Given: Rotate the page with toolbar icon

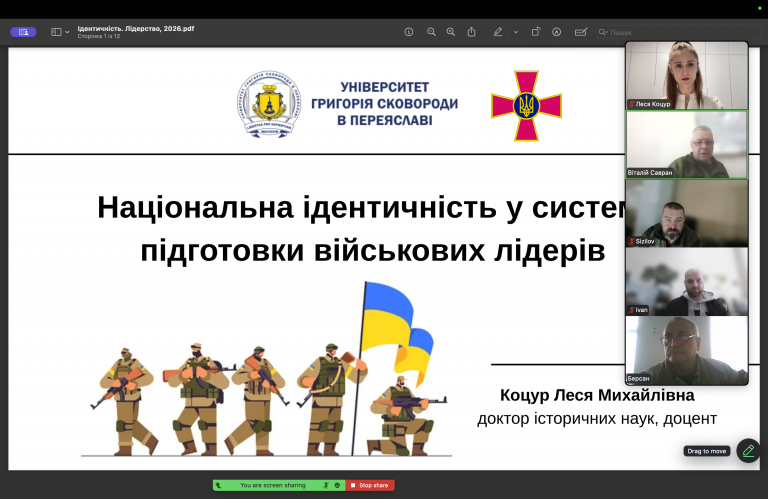Looking at the screenshot, I should (x=536, y=32).
